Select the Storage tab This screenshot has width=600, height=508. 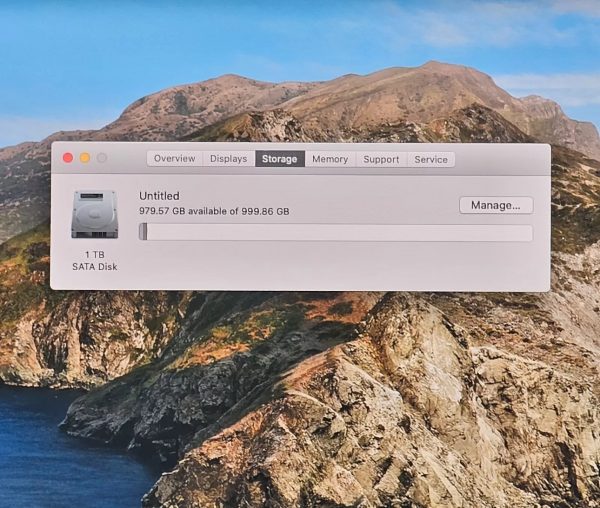point(280,159)
